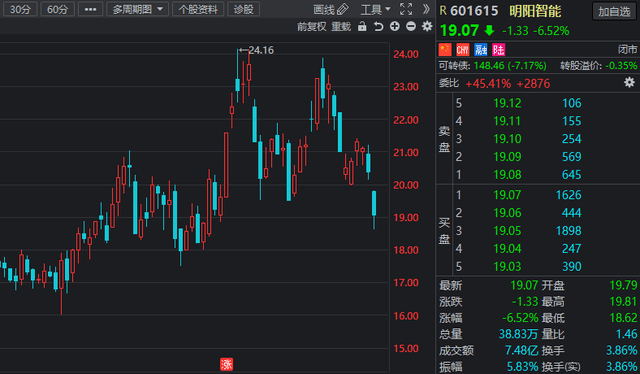Open the 多周期图 dropdown

(x=138, y=9)
